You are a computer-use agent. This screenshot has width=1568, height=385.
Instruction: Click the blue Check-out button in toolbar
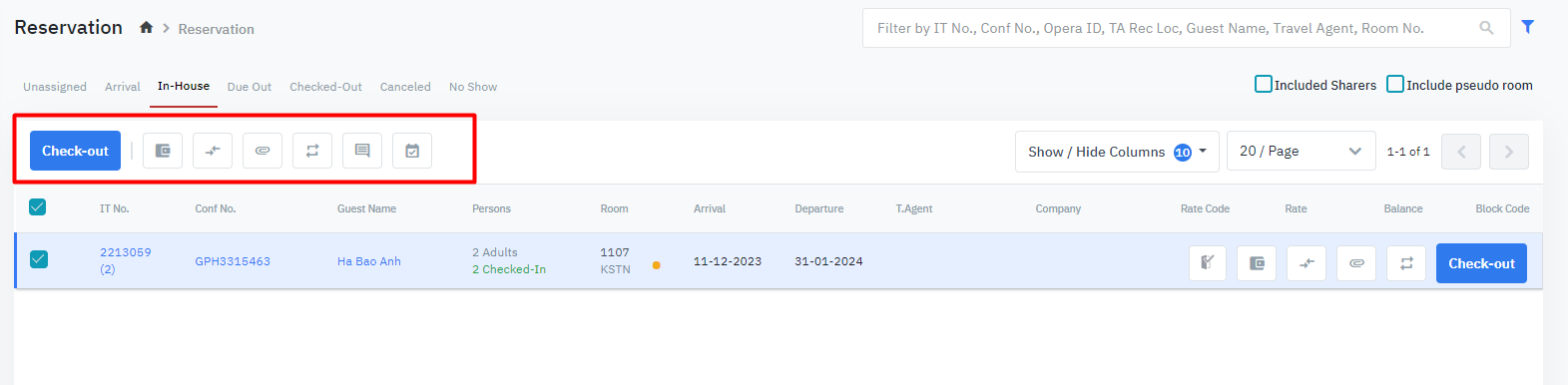76,151
